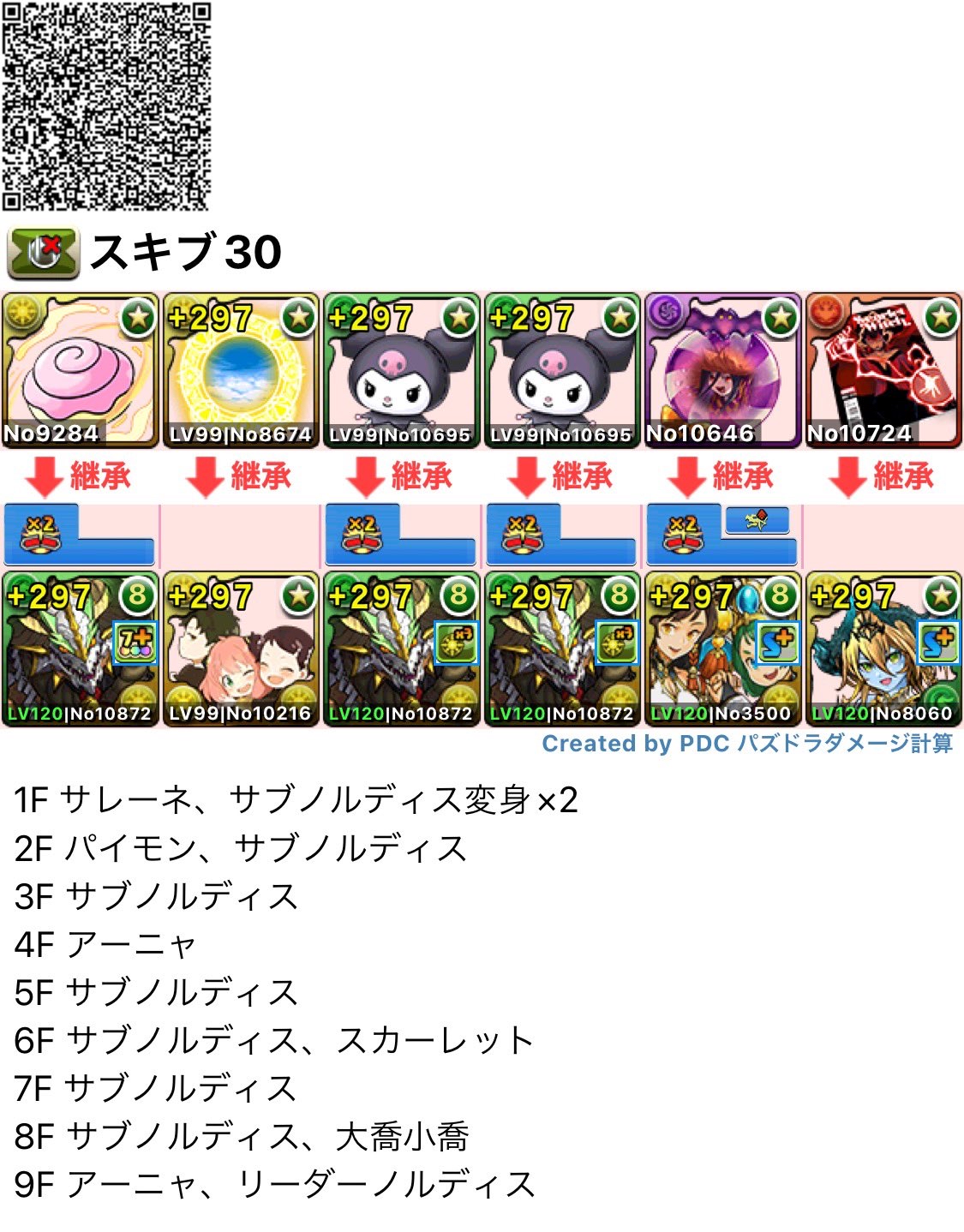Select the leader dragon card No10872

pos(81,649)
